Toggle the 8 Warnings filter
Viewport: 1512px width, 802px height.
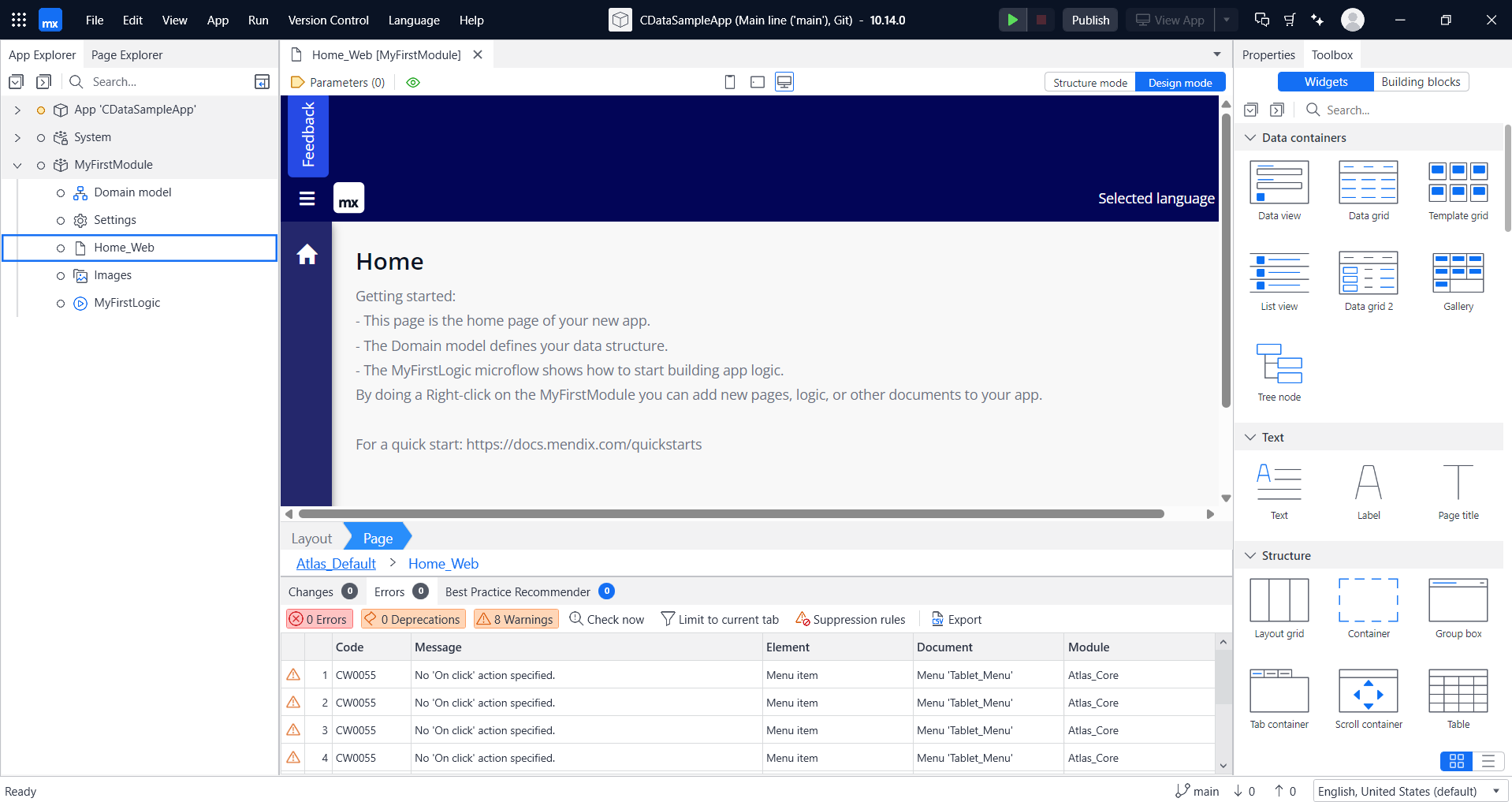tap(516, 619)
